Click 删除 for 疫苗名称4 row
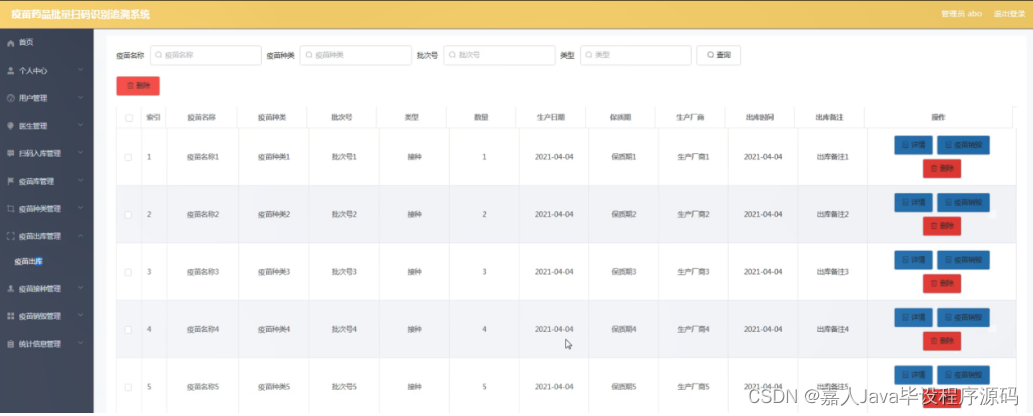Viewport: 1033px width, 416px height. [941, 341]
